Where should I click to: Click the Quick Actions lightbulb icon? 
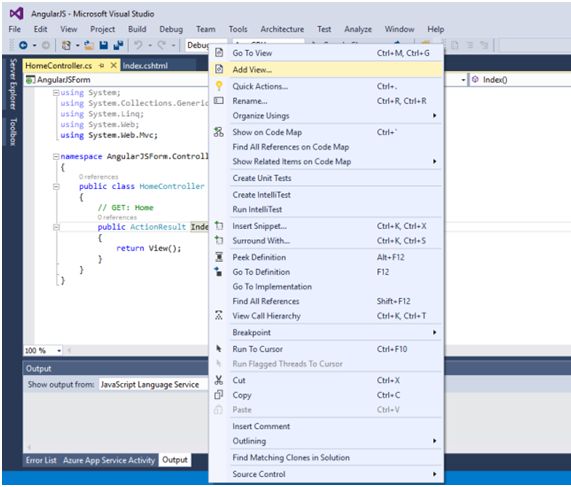[219, 86]
